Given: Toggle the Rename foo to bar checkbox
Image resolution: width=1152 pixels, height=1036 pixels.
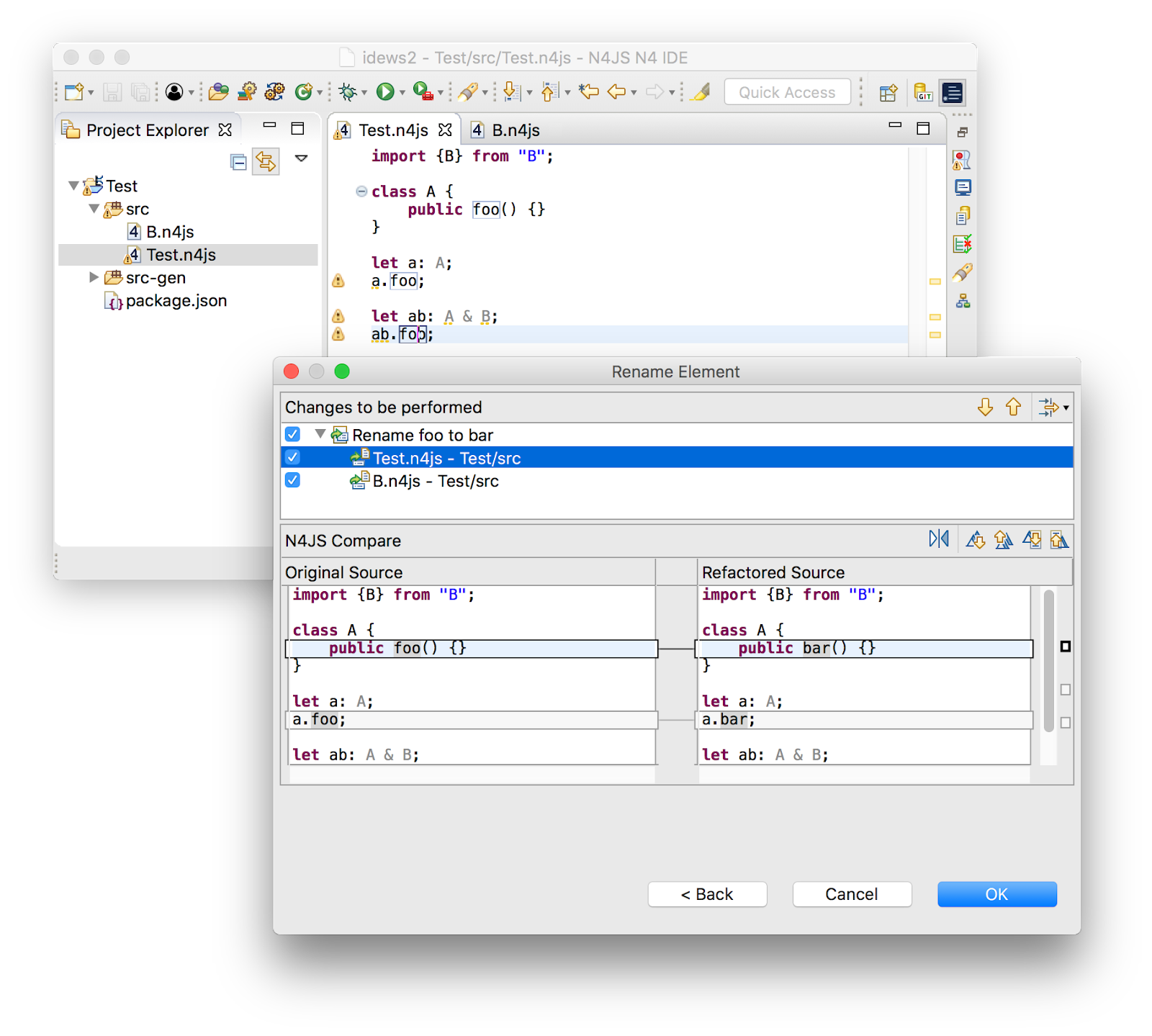Looking at the screenshot, I should pos(292,434).
